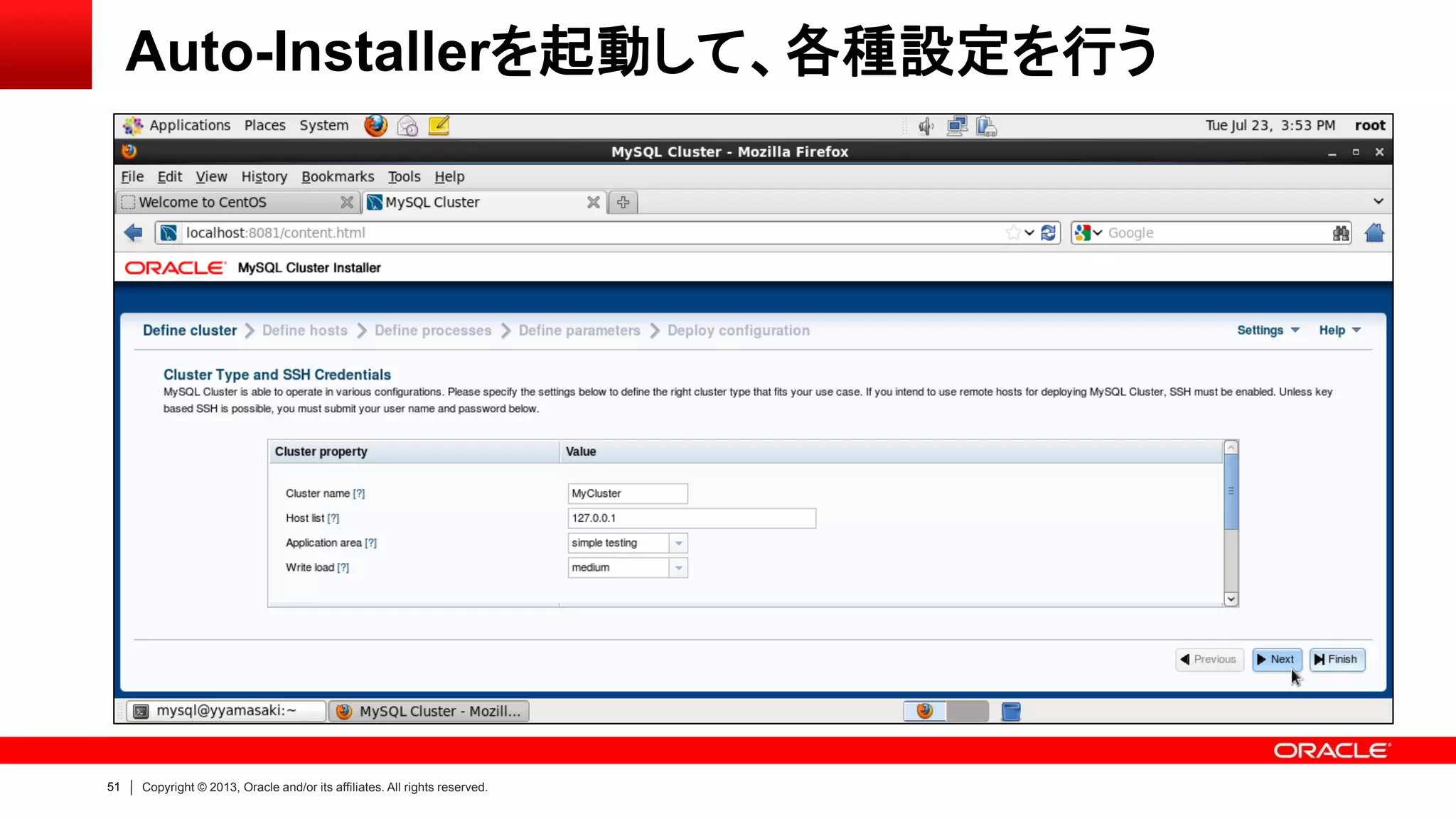The width and height of the screenshot is (1456, 819).
Task: Open the list all tabs dropdown arrow
Action: point(1378,201)
